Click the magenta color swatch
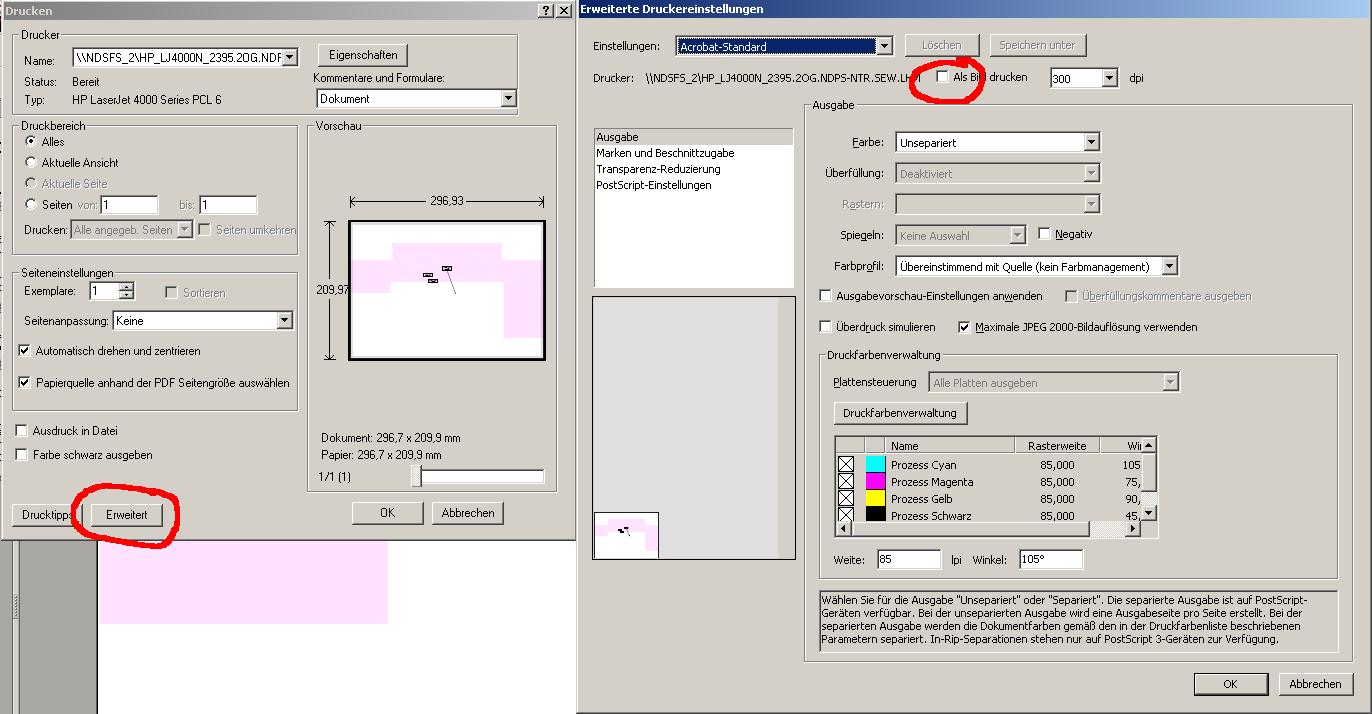This screenshot has width=1372, height=714. tap(875, 481)
